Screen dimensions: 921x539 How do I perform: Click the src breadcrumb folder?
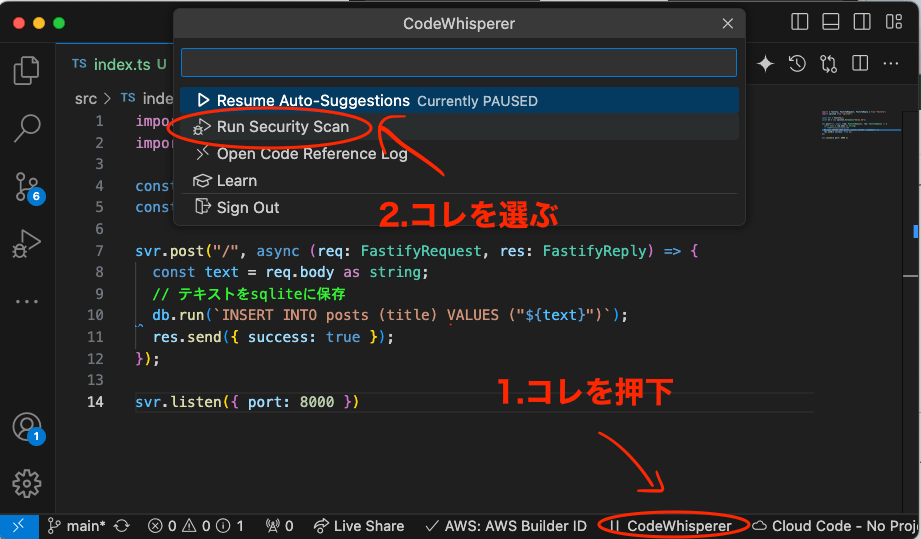pyautogui.click(x=86, y=99)
